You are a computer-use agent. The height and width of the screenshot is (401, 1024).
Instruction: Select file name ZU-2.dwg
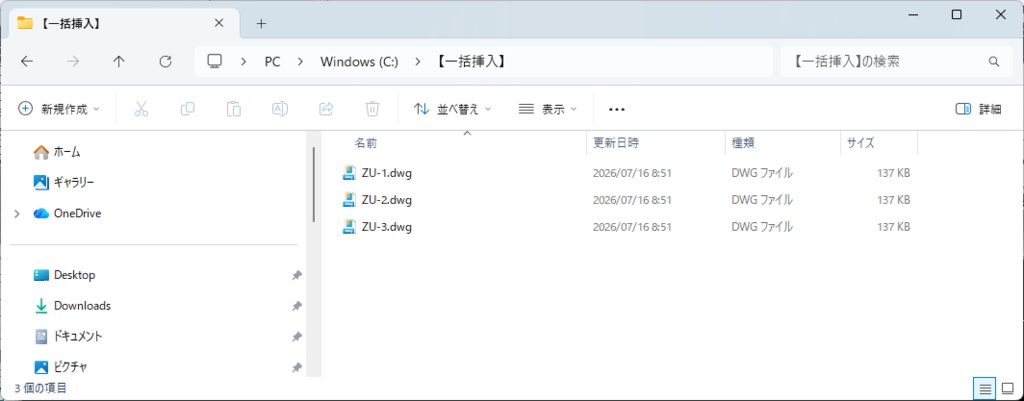(387, 200)
